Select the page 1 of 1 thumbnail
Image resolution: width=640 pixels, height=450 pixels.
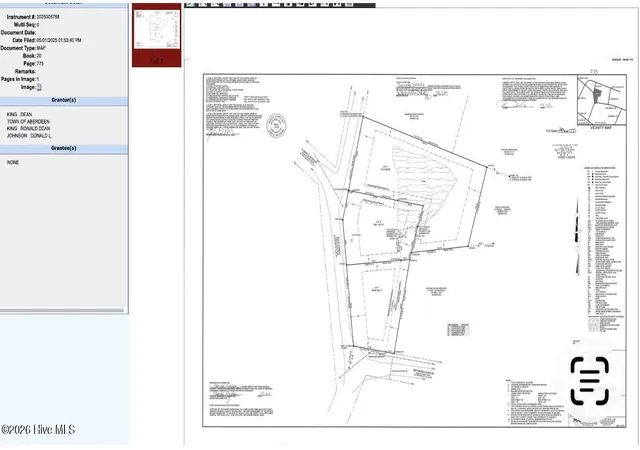pyautogui.click(x=157, y=35)
